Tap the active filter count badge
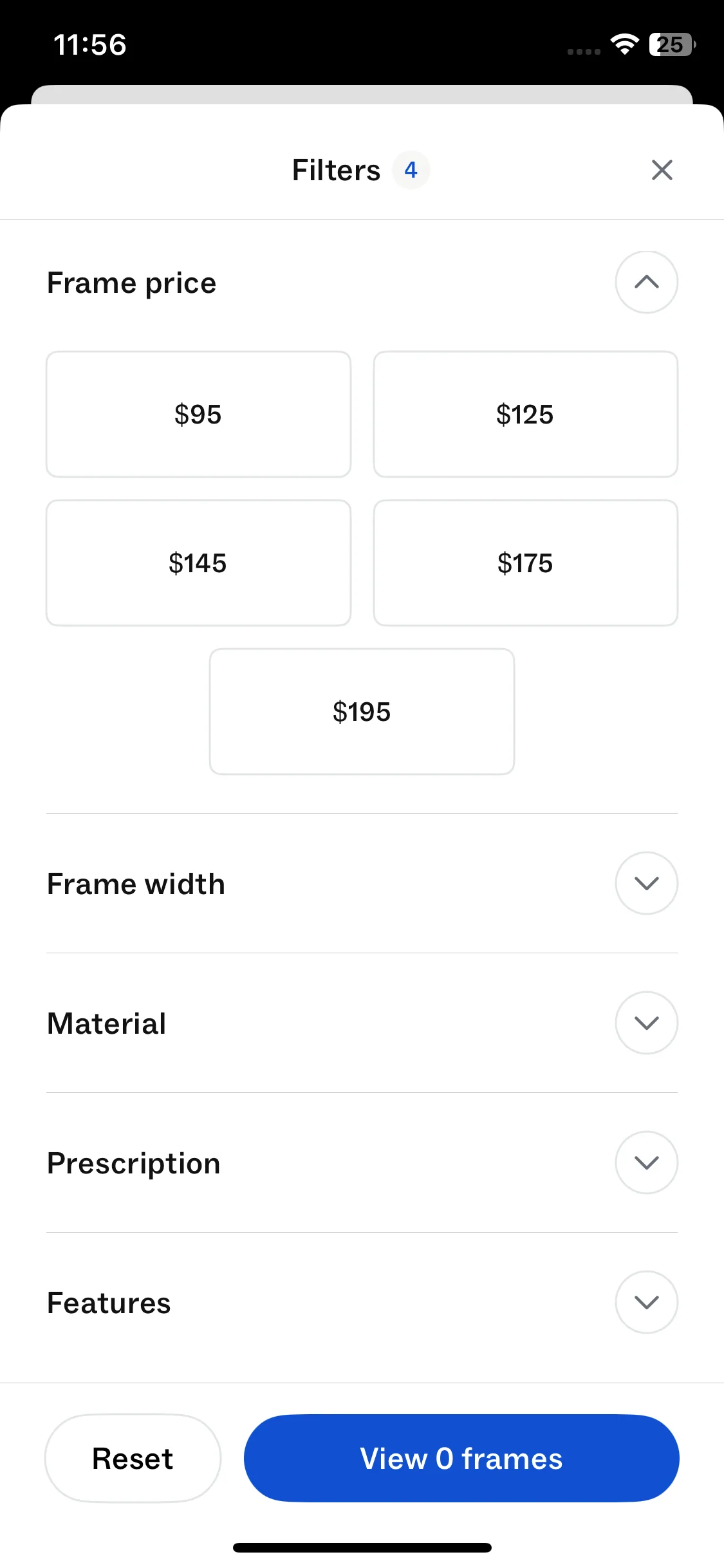 click(x=411, y=171)
